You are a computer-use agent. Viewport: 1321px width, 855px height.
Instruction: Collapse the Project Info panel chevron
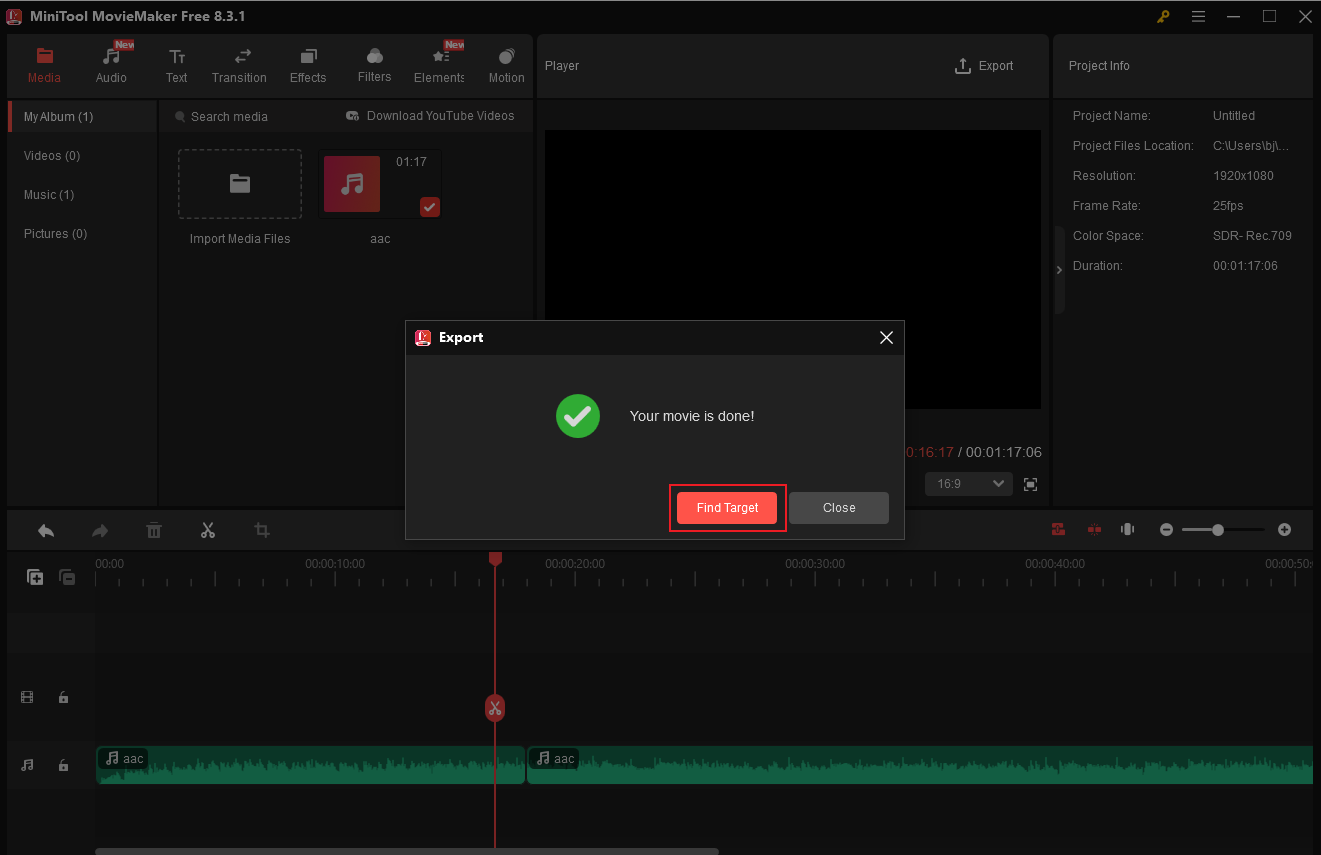[x=1059, y=269]
